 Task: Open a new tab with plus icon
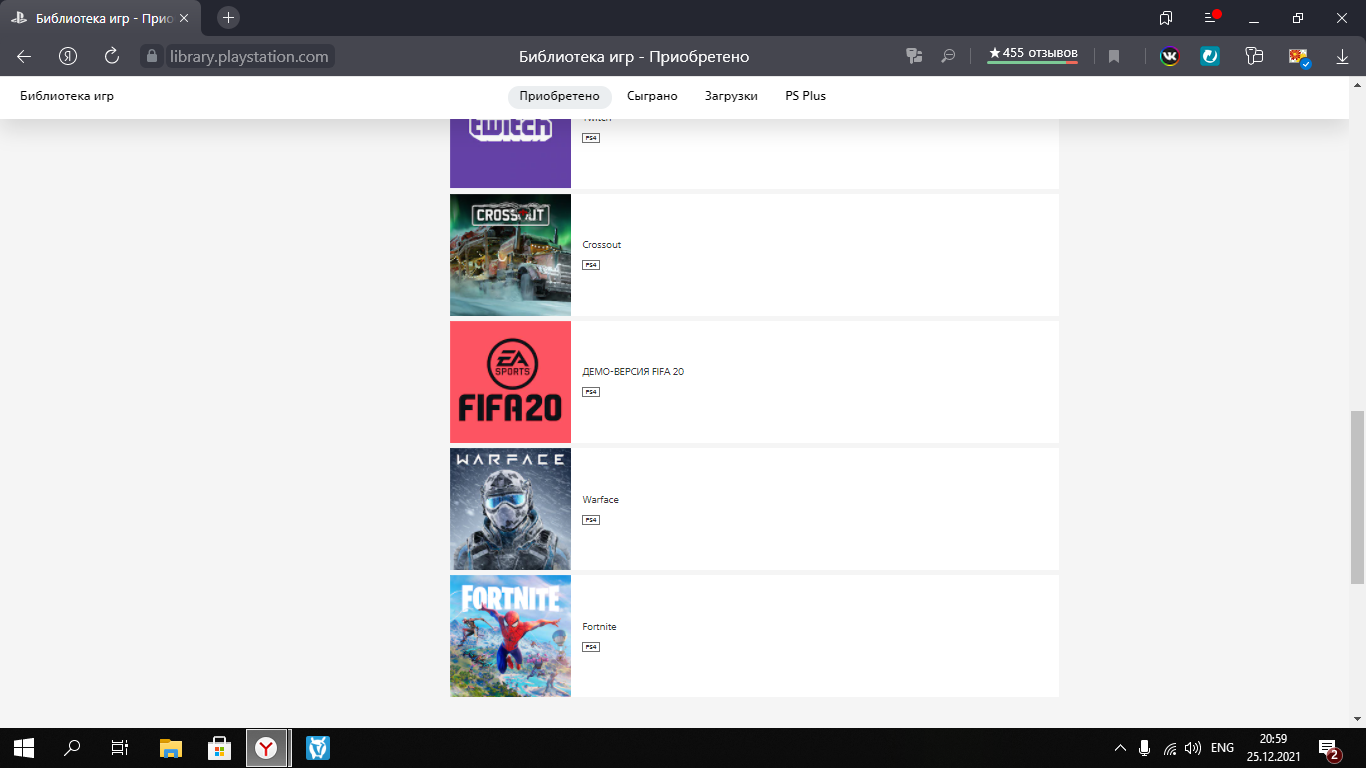(x=228, y=18)
